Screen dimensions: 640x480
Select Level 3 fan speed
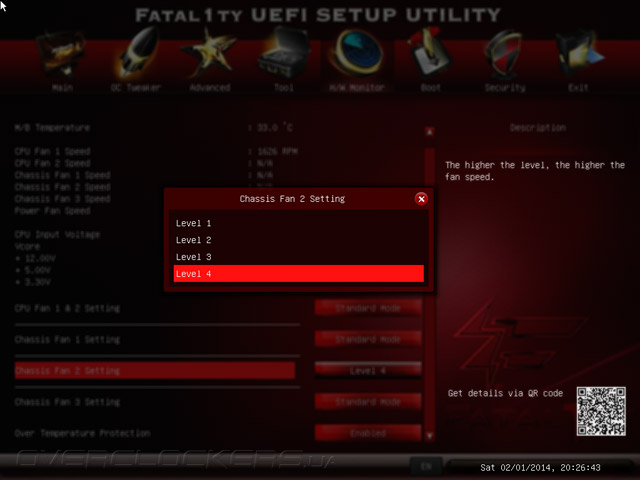point(299,257)
